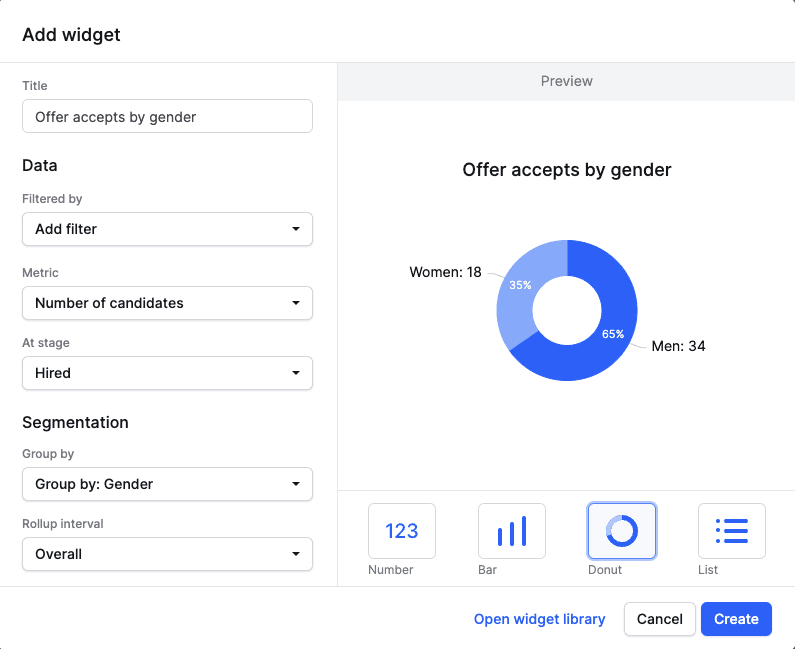Click the Preview panel header
Screen dimensions: 795x649
566,81
